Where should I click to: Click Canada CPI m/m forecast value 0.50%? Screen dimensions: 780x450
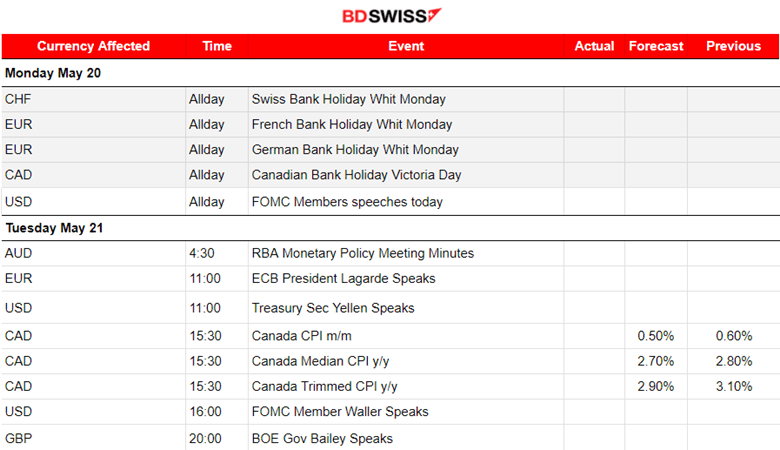point(656,335)
